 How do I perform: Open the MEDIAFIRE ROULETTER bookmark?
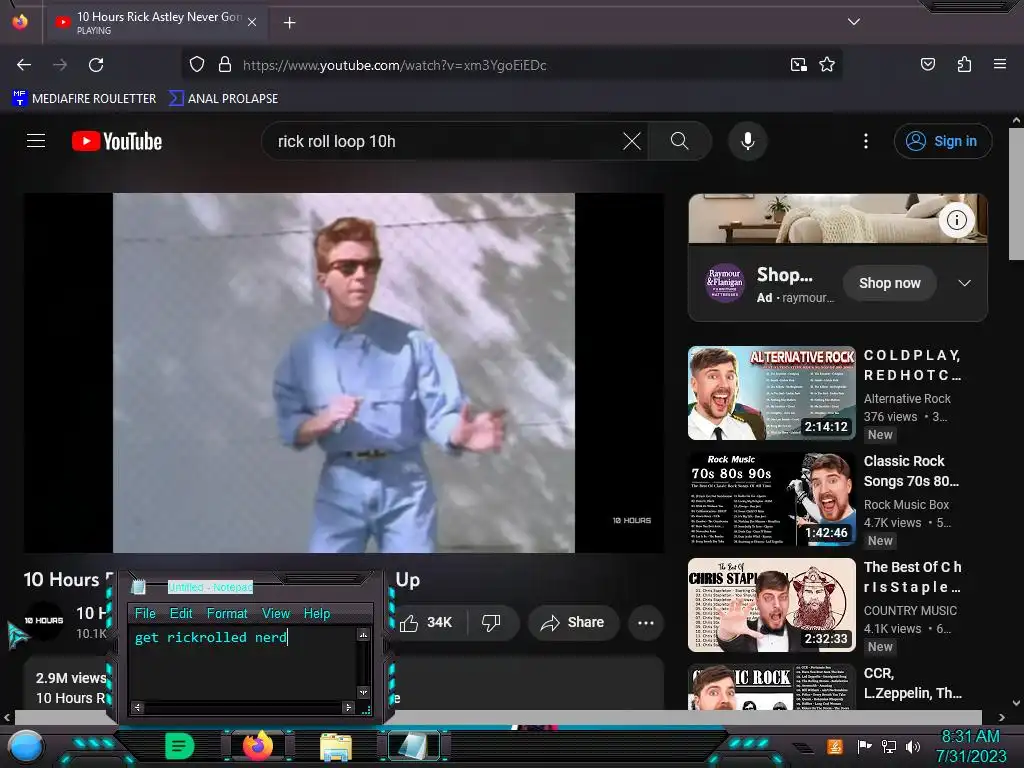(x=84, y=99)
